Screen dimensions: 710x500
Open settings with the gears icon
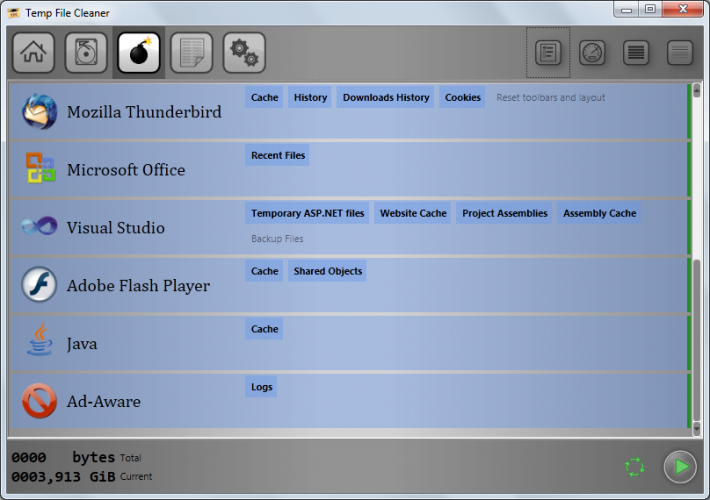(x=244, y=53)
